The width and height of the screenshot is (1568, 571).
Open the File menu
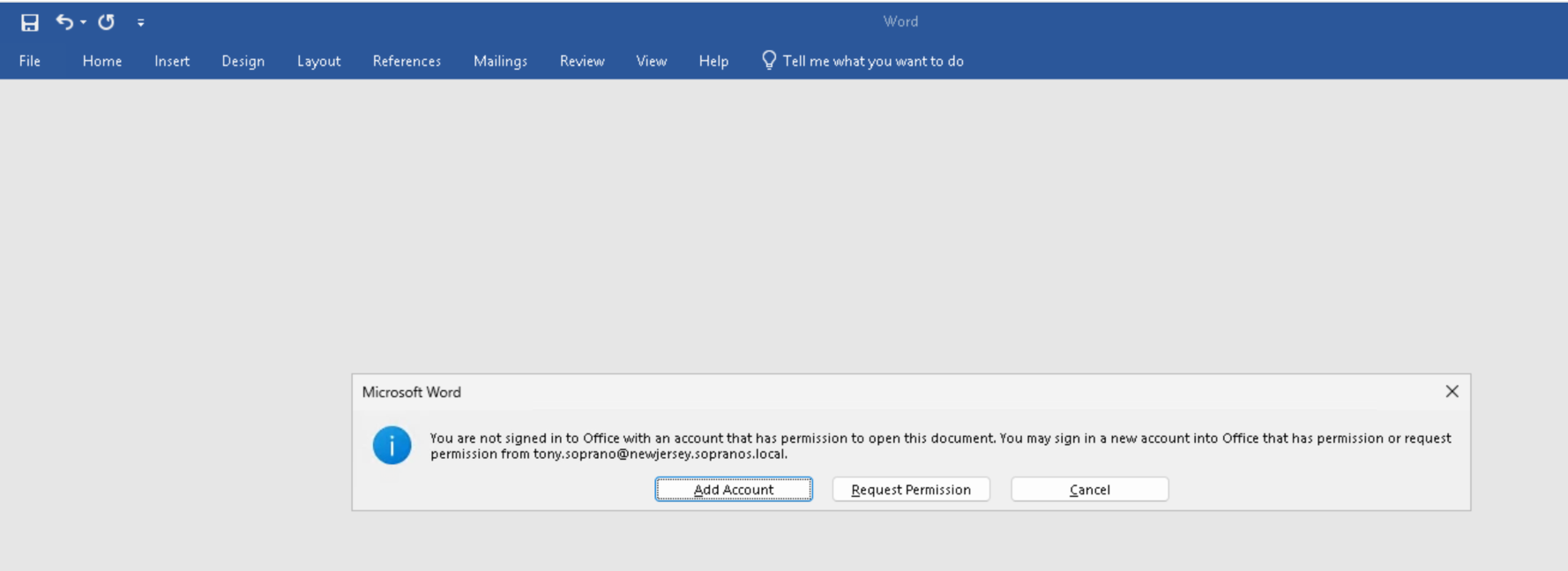(30, 61)
